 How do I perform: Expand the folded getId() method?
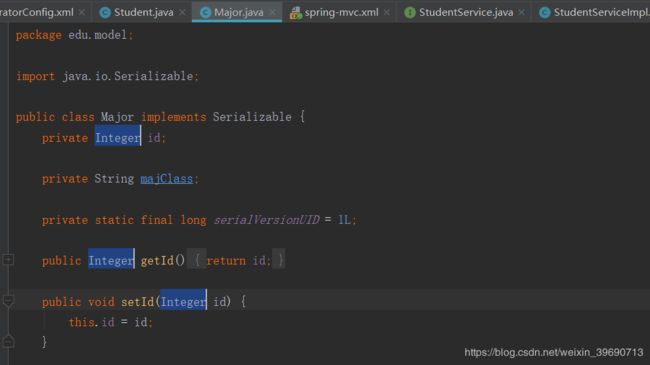click(8, 260)
